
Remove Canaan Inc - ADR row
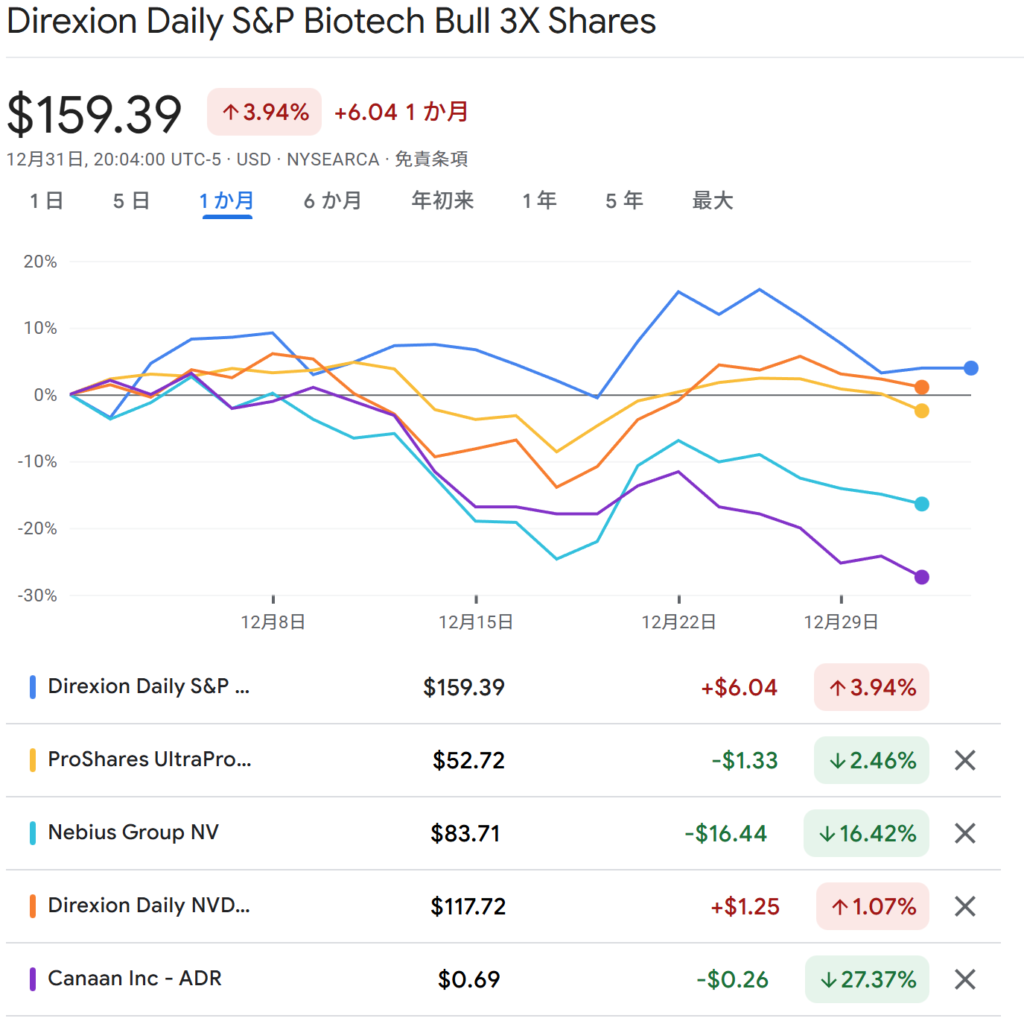(x=964, y=979)
